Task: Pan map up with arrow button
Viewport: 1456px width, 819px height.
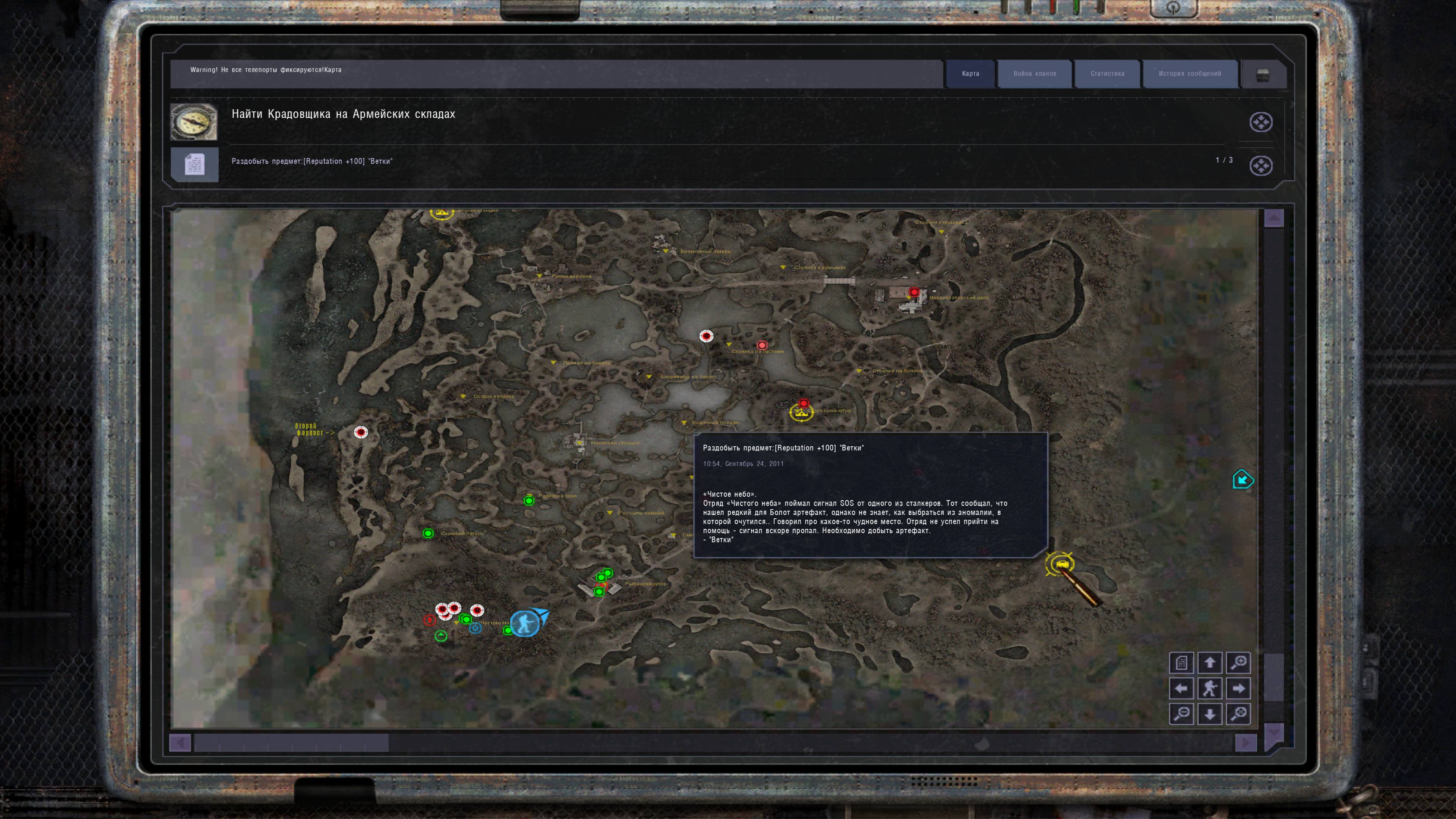Action: coord(1210,662)
